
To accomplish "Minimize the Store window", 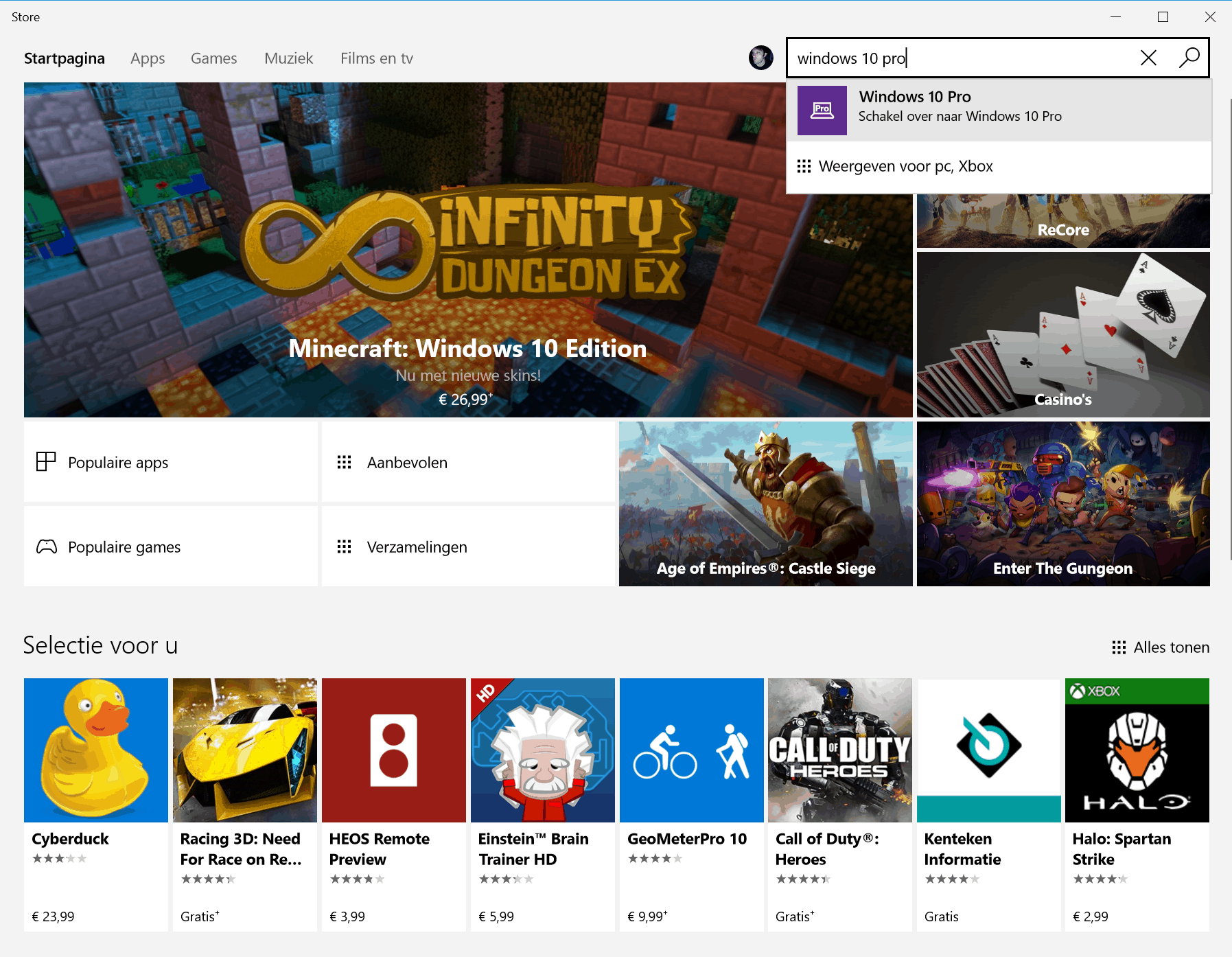I will pyautogui.click(x=1116, y=16).
